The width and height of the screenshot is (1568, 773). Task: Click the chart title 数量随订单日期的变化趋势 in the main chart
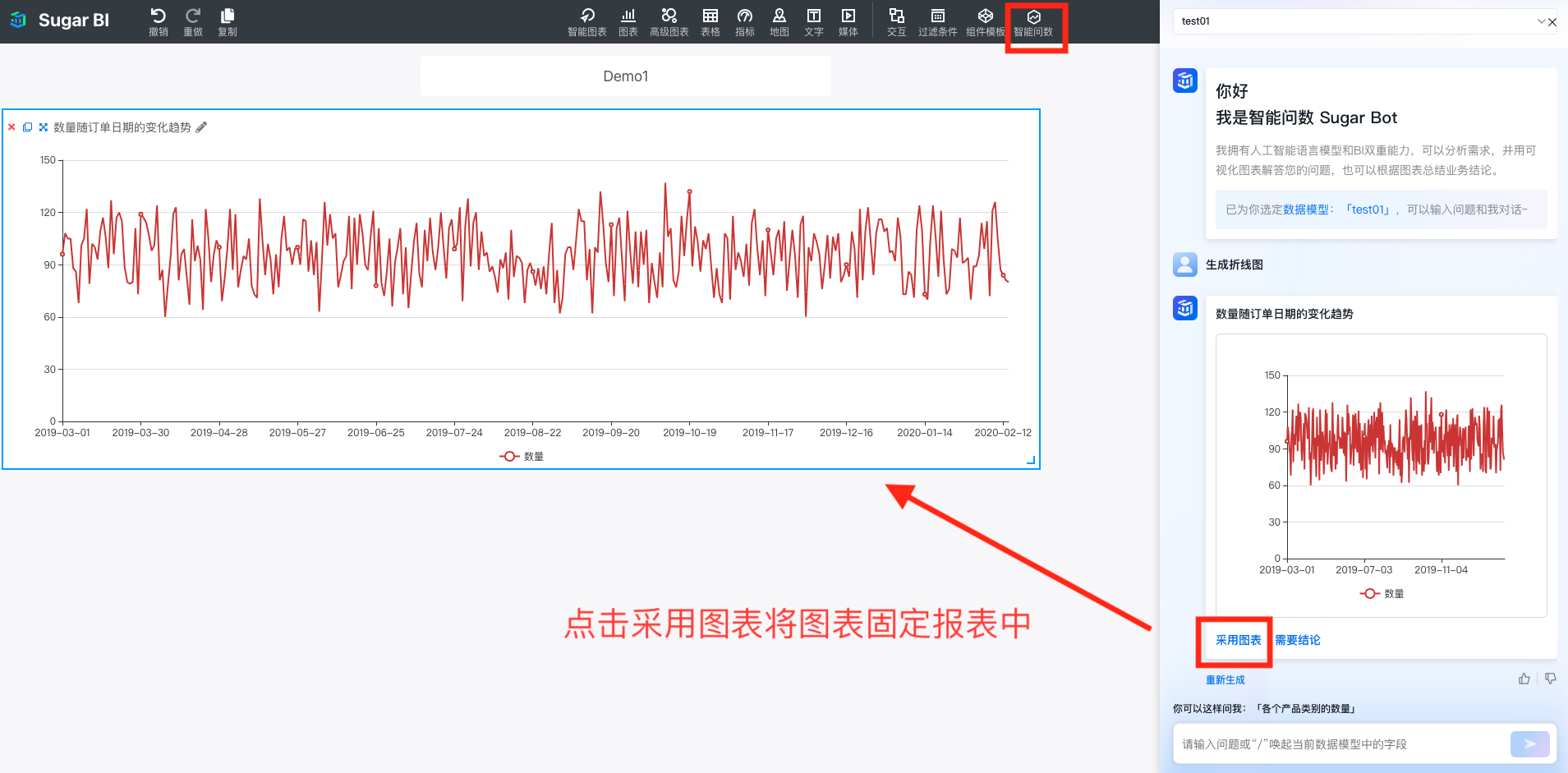(x=122, y=127)
